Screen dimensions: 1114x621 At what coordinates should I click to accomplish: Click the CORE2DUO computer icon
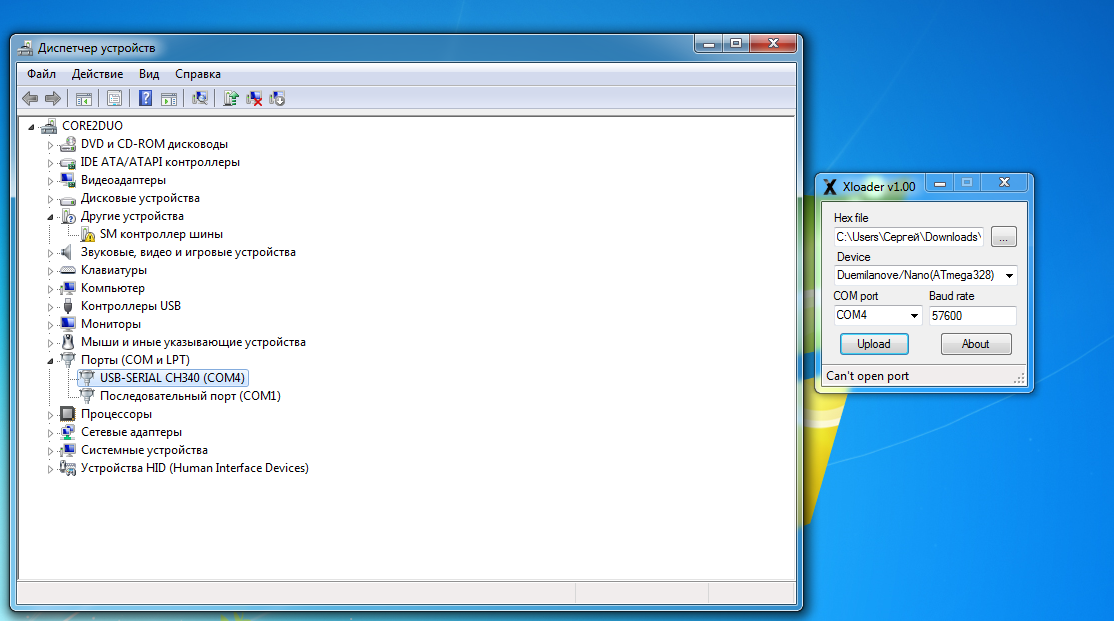click(48, 126)
